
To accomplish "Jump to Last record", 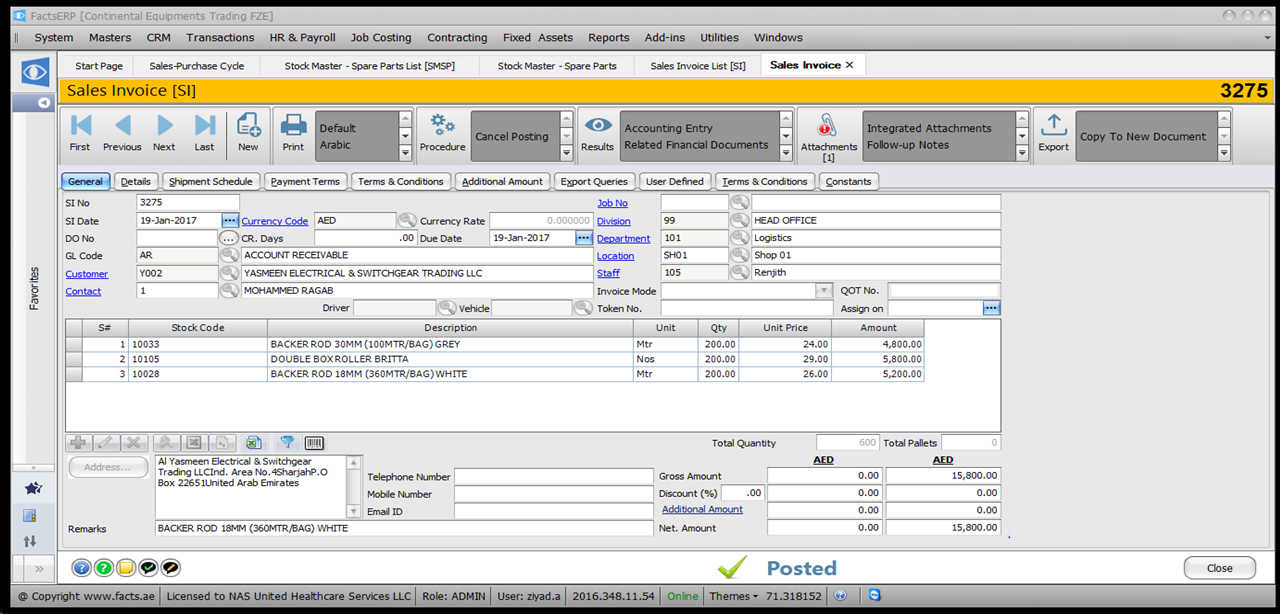I will [x=204, y=133].
